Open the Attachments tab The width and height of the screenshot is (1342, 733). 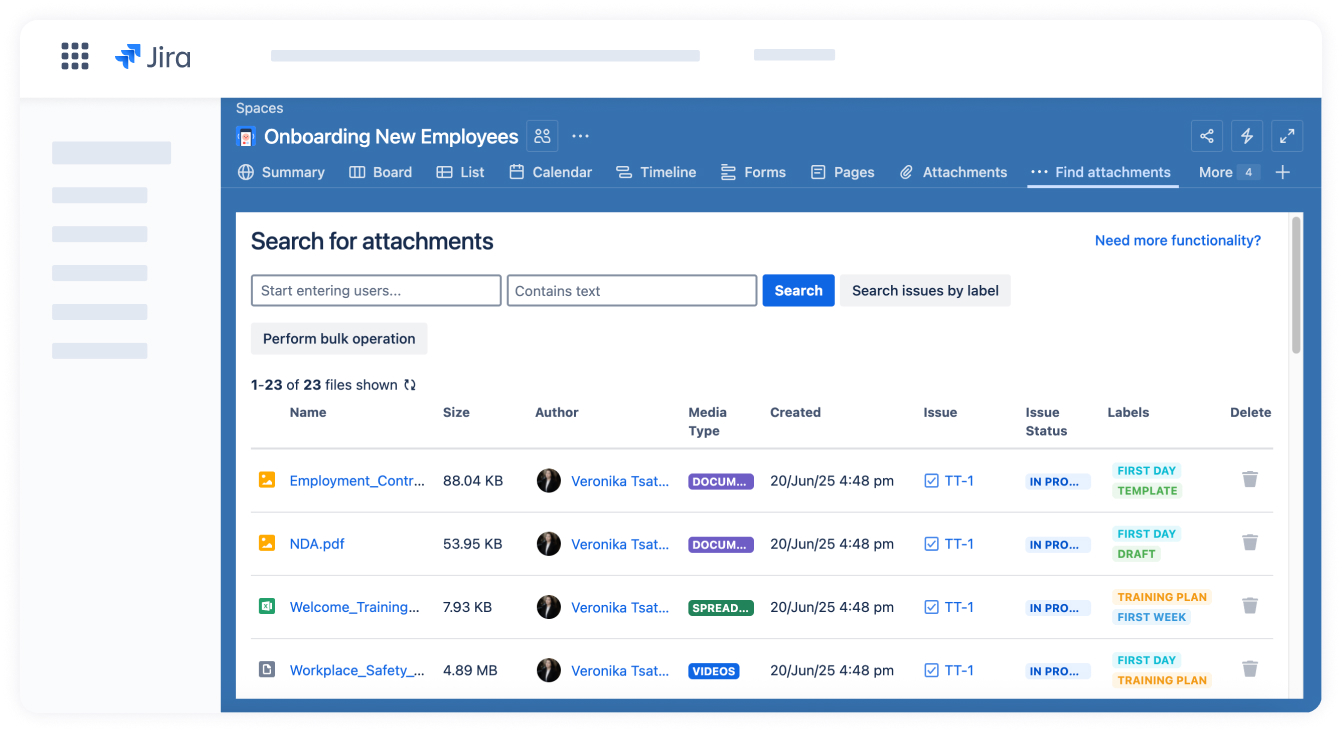tap(953, 172)
